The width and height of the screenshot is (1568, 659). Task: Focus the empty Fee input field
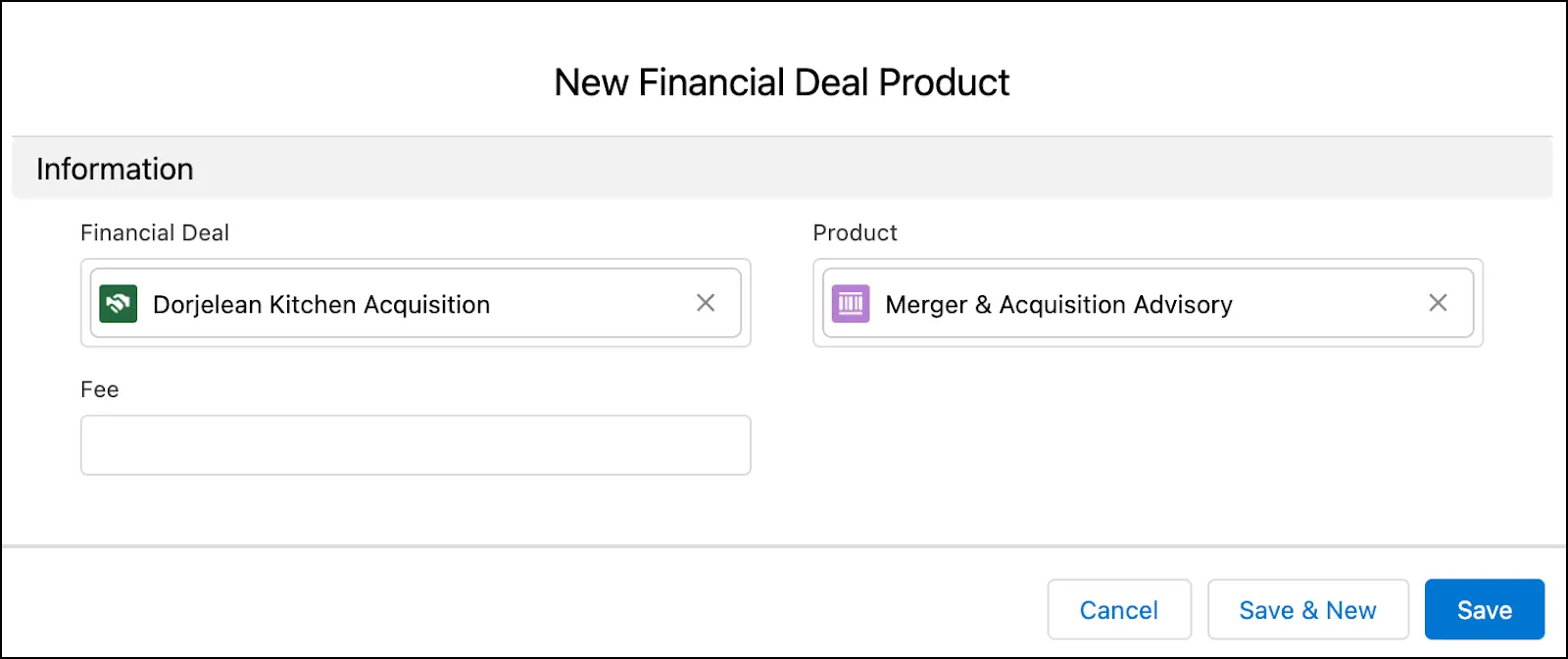coord(416,445)
